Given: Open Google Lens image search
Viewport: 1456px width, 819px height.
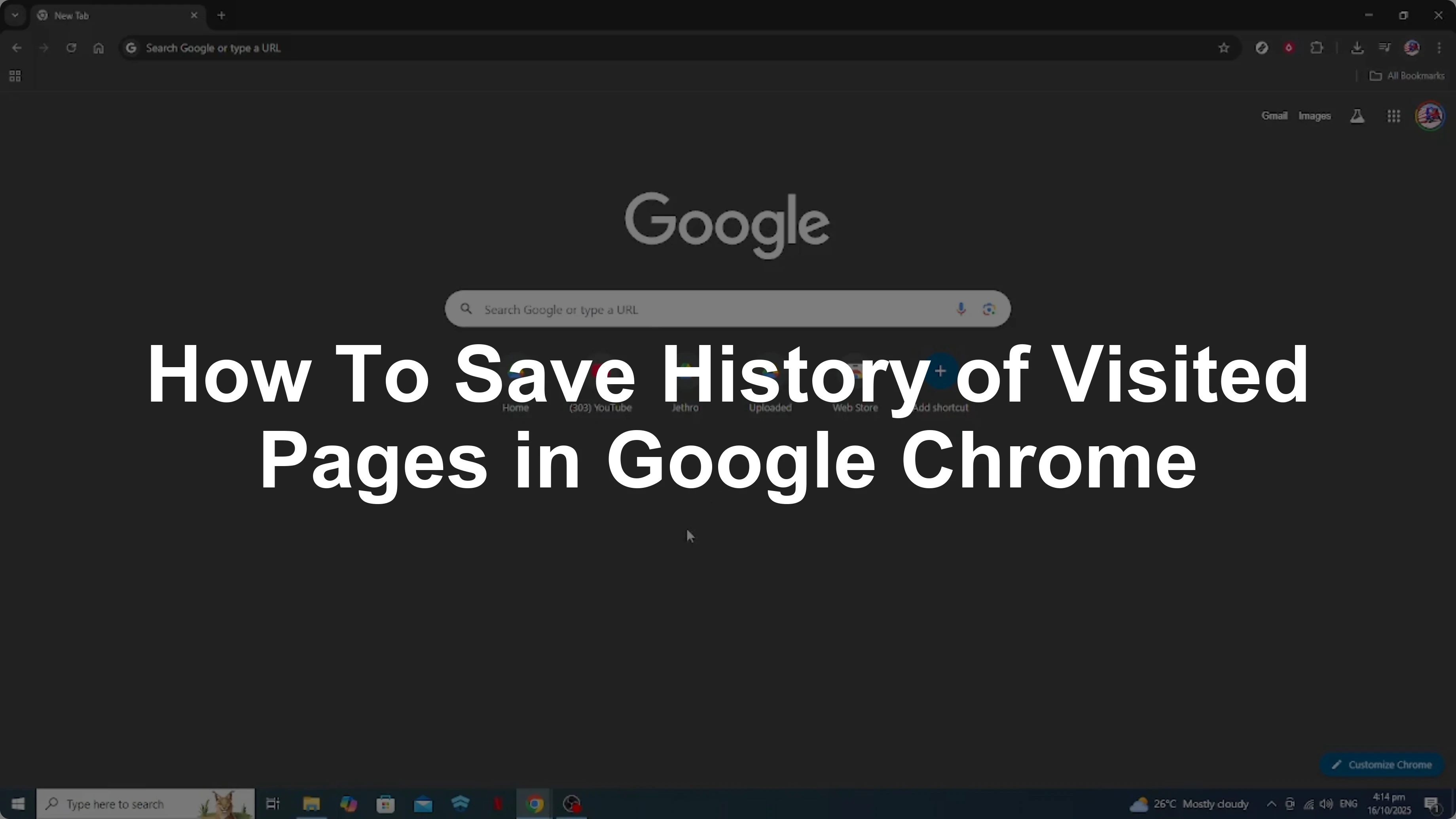Looking at the screenshot, I should (x=989, y=309).
